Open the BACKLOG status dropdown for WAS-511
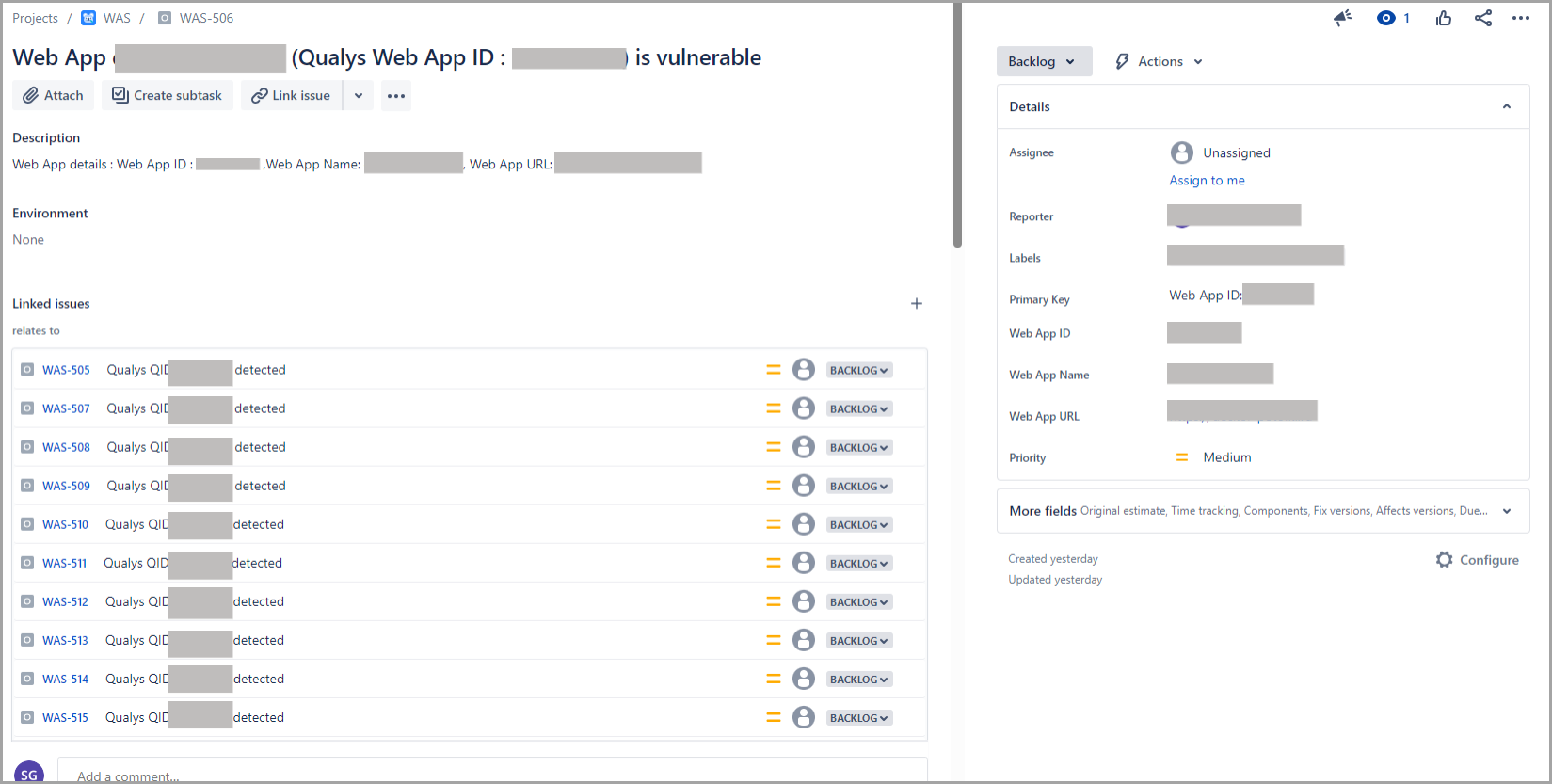 [859, 563]
